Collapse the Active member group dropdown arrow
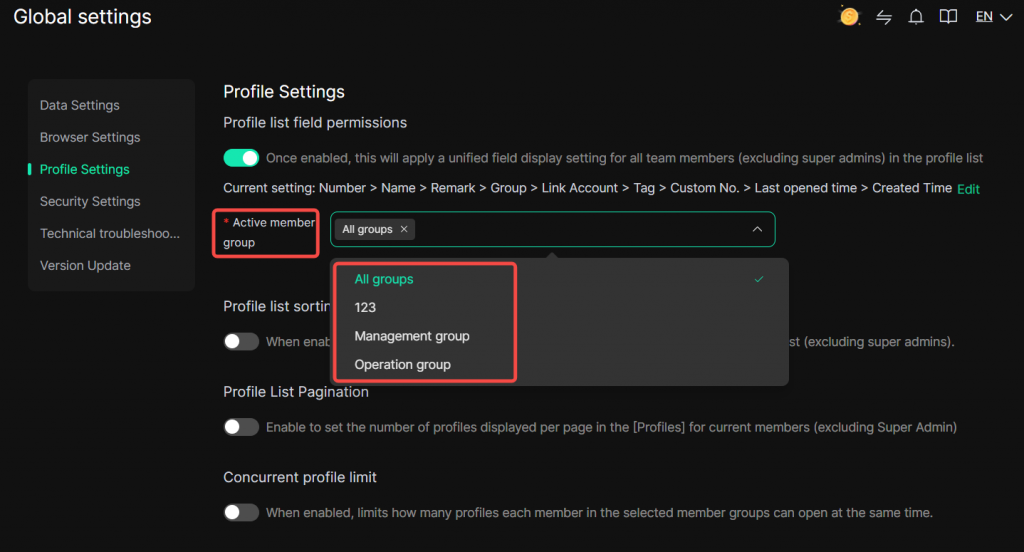The width and height of the screenshot is (1024, 552). point(757,229)
